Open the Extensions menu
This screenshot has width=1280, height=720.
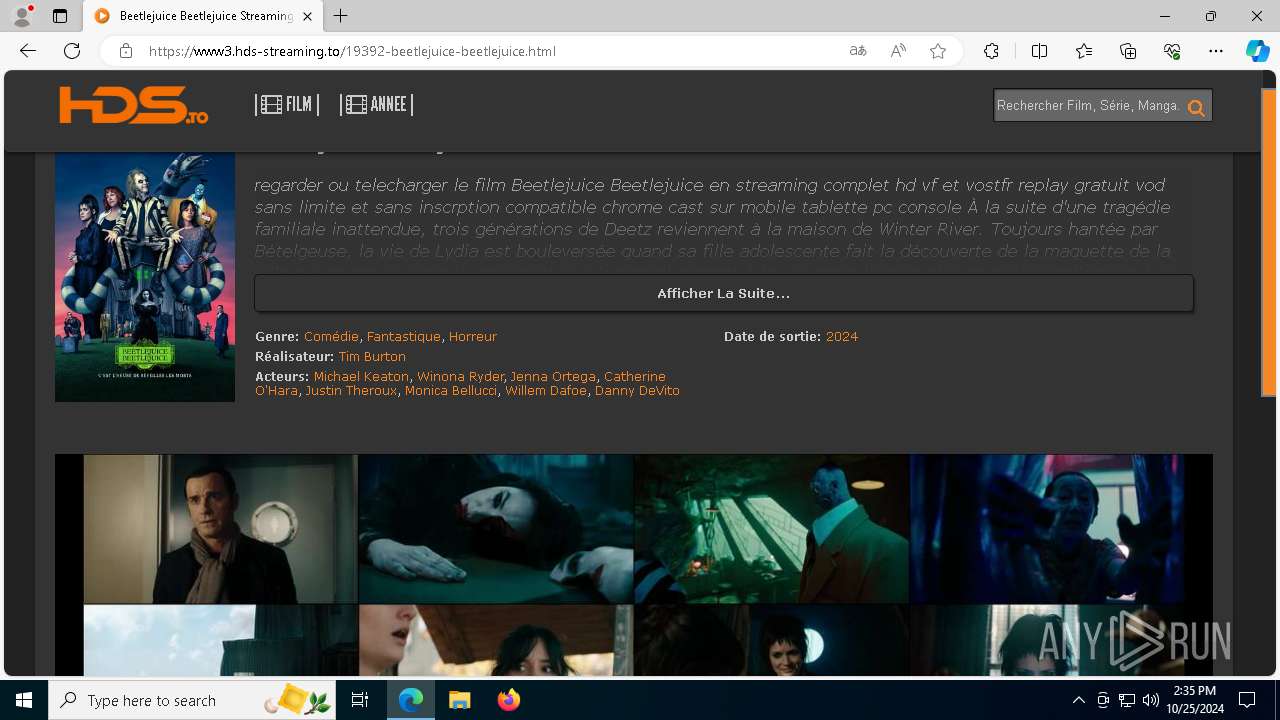[x=991, y=51]
